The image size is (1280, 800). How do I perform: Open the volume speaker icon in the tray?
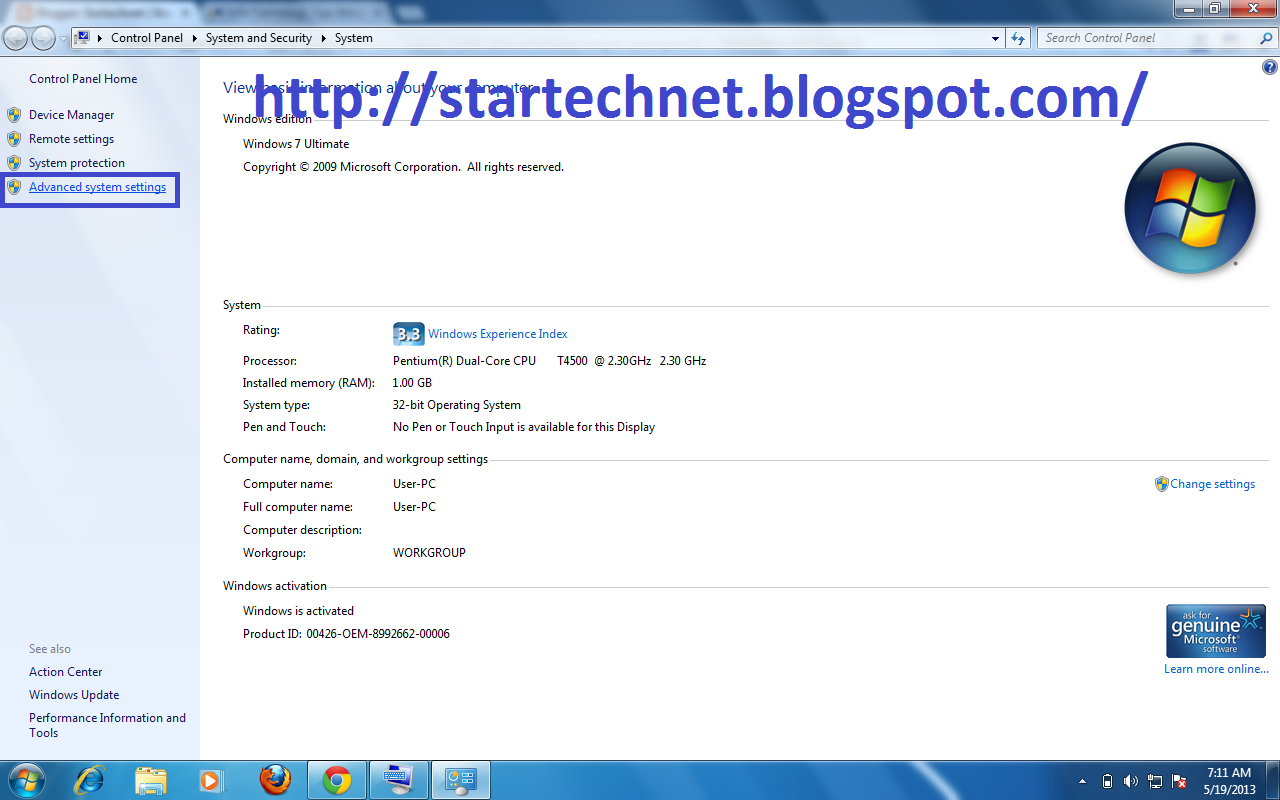tap(1131, 781)
